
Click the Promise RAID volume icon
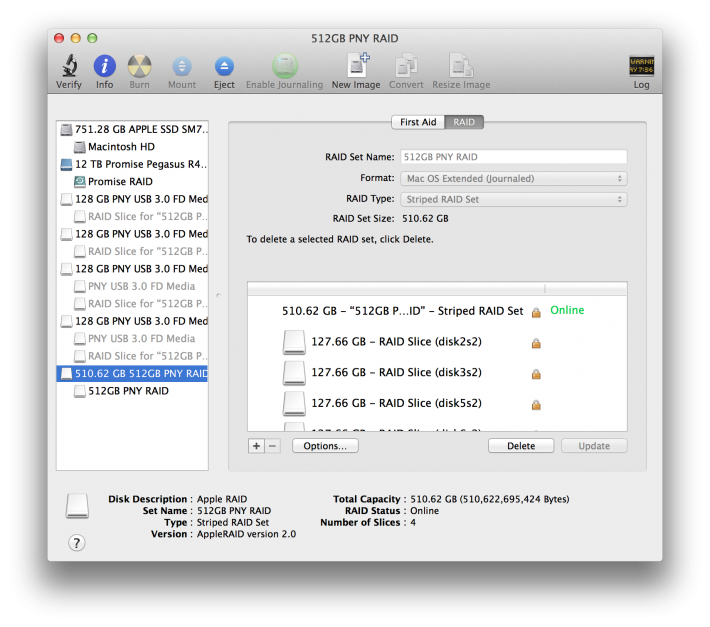80,182
